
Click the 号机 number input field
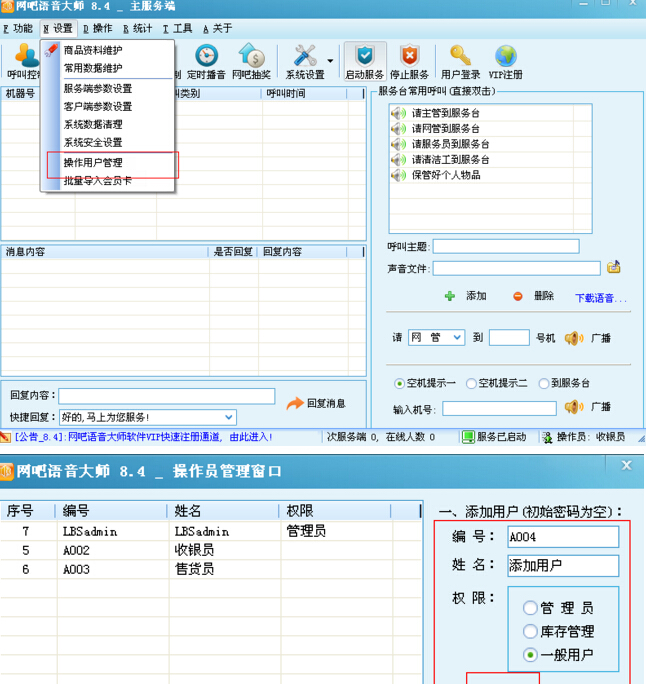click(509, 338)
